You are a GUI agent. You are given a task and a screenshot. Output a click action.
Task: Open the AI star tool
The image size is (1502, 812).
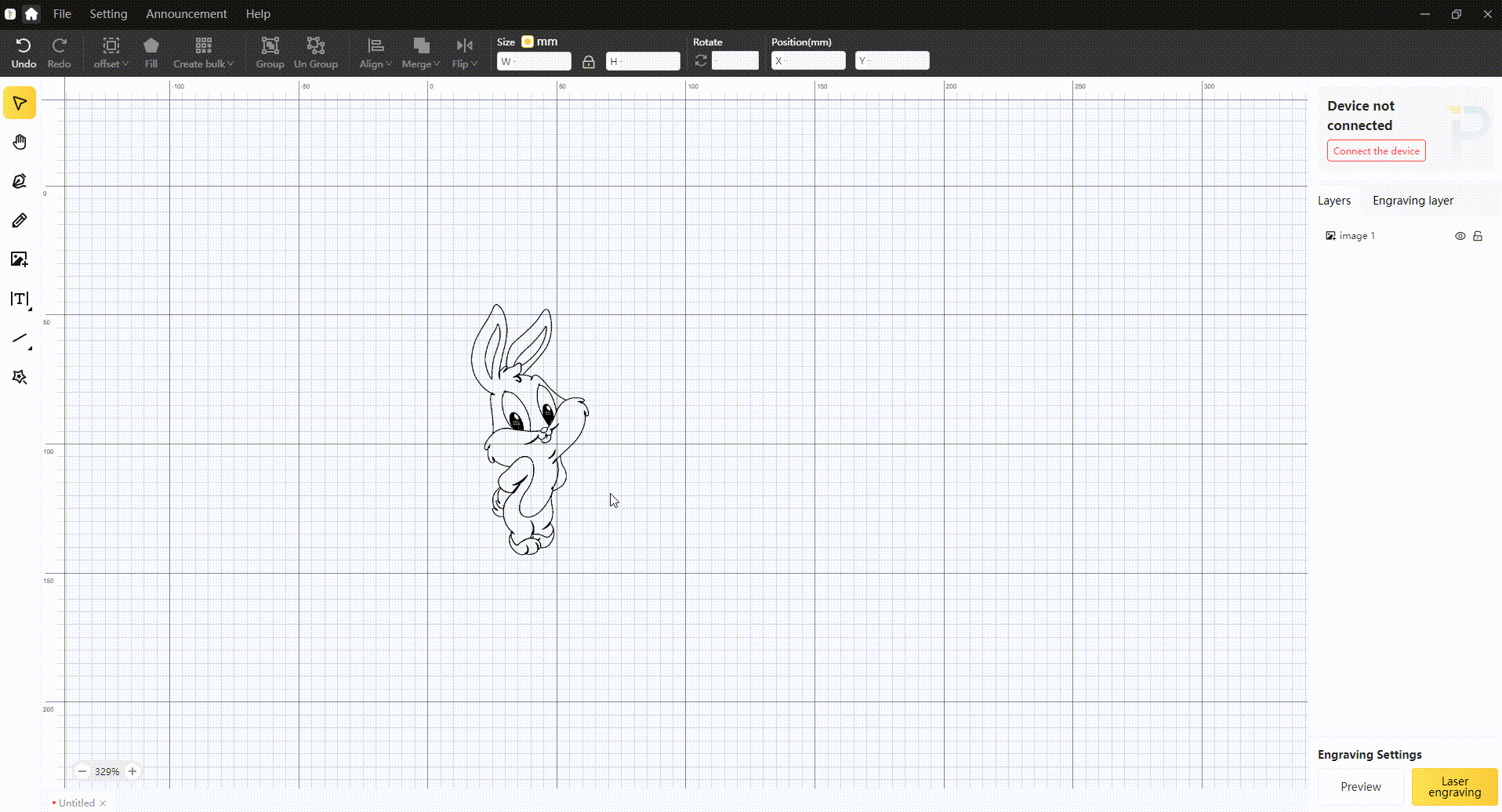(x=20, y=377)
